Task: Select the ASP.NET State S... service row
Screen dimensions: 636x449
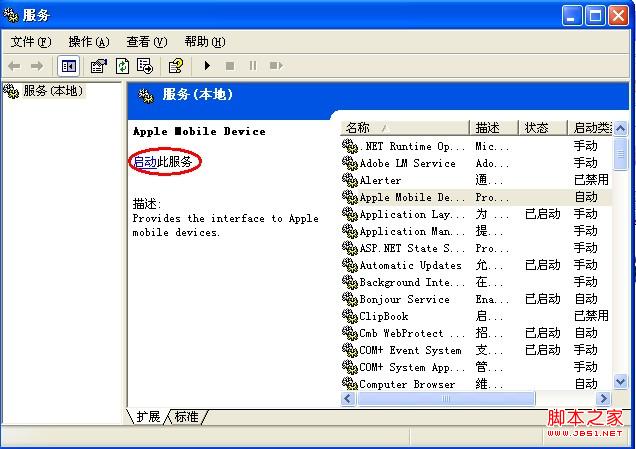Action: pyautogui.click(x=476, y=248)
